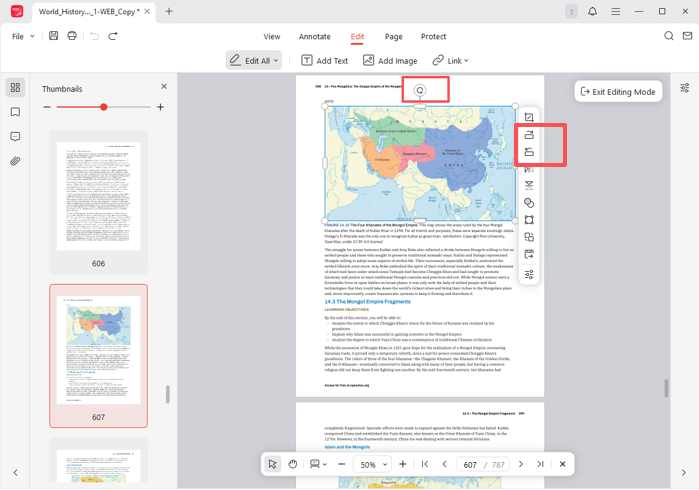Viewport: 699px width, 490px height.
Task: Print the document with the printer icon
Action: pos(72,36)
